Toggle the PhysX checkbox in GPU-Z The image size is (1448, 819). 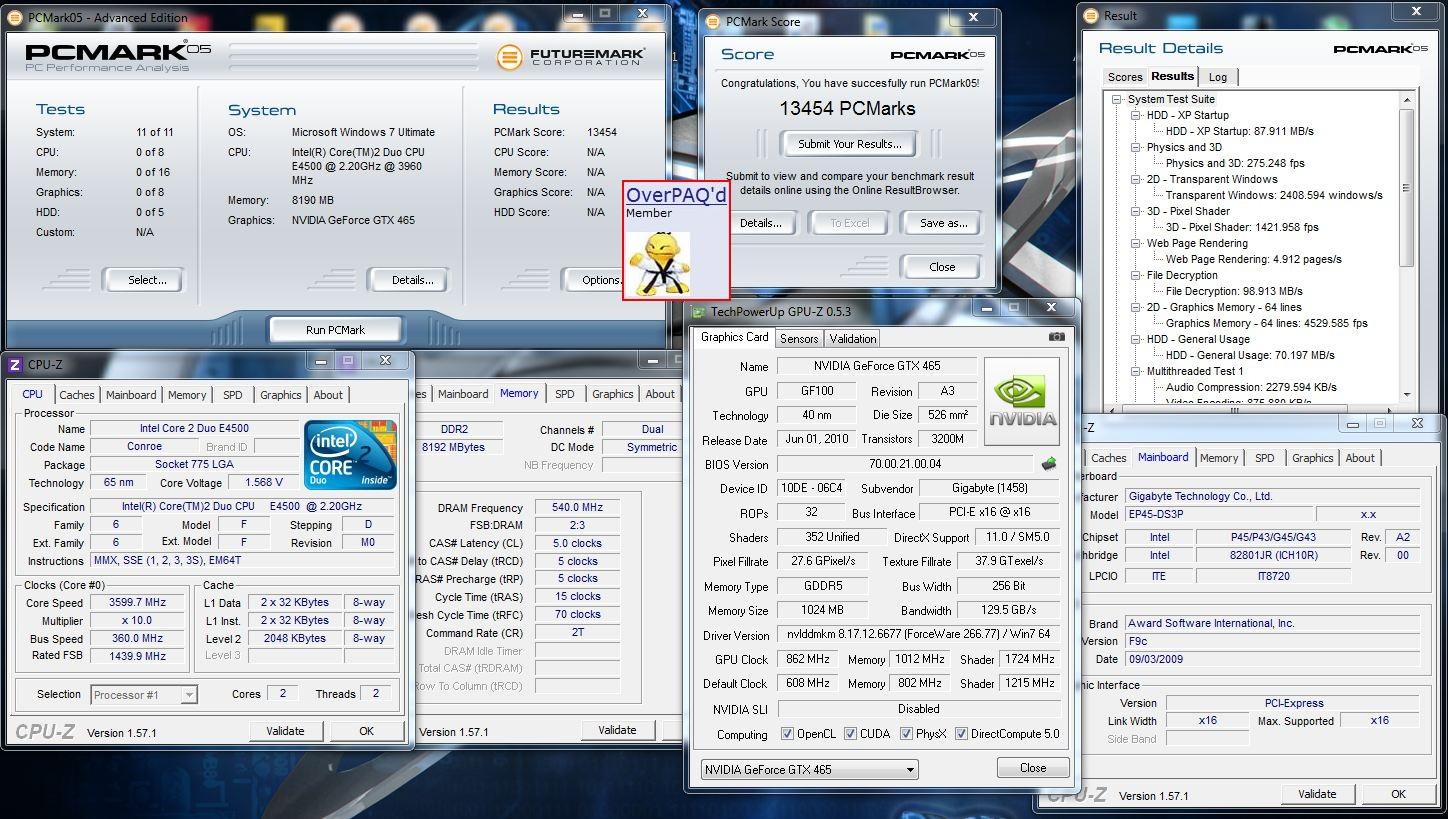[906, 734]
